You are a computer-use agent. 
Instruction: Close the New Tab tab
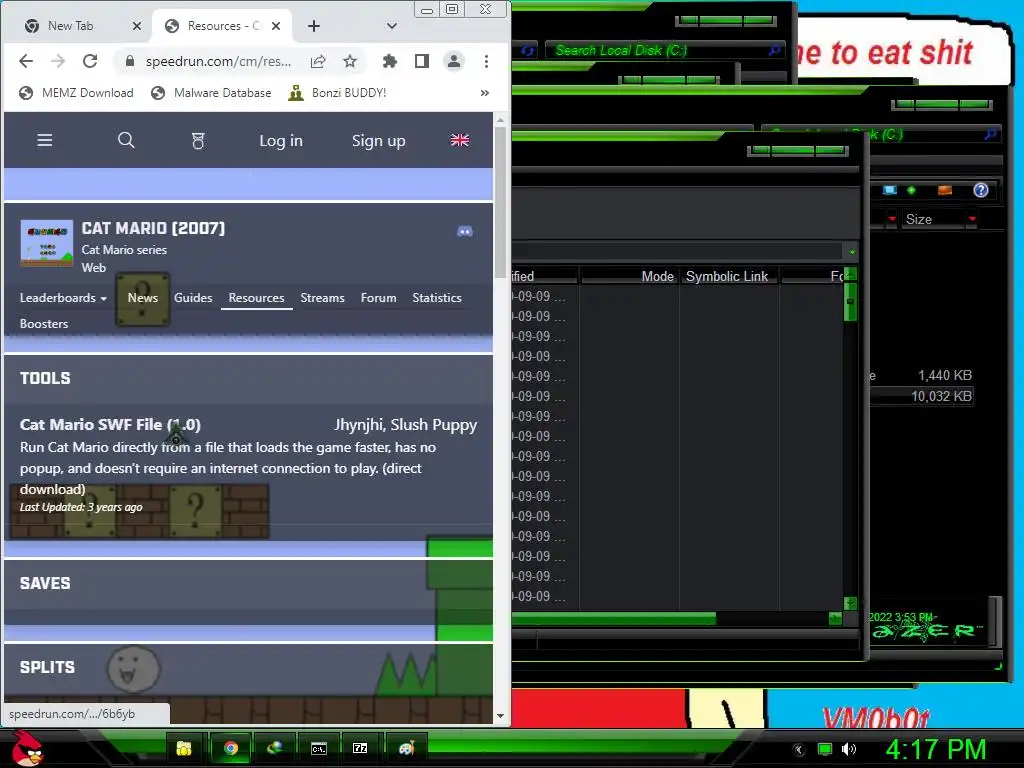tap(136, 26)
